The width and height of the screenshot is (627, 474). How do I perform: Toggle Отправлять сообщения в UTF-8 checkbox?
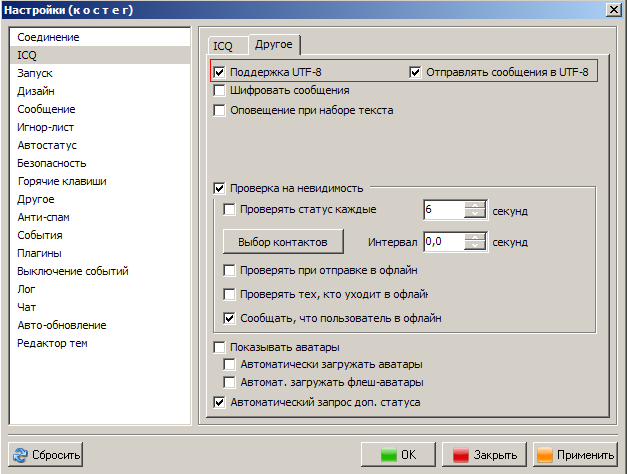(415, 72)
